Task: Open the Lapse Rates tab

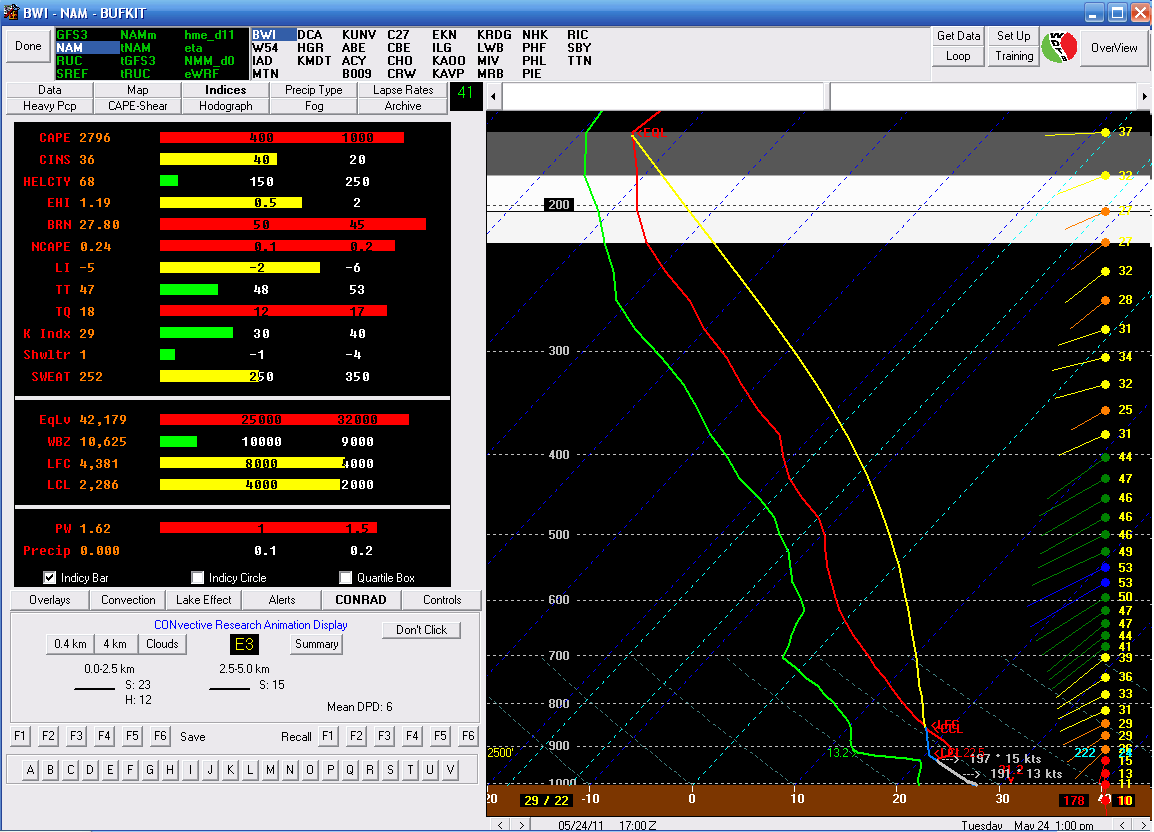Action: tap(403, 90)
